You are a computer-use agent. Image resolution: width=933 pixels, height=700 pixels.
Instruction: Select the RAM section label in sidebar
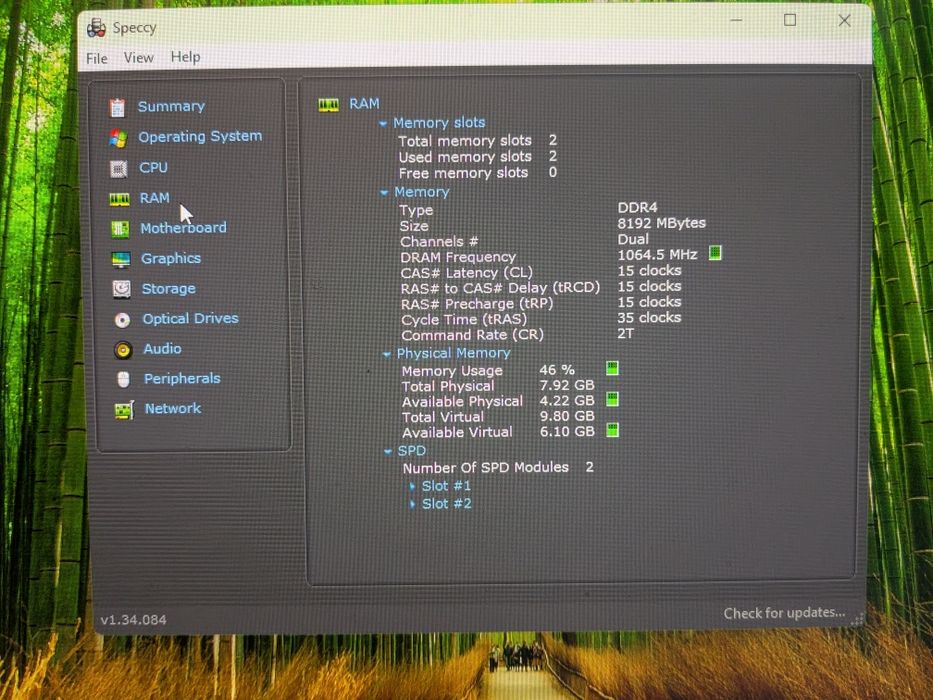155,198
